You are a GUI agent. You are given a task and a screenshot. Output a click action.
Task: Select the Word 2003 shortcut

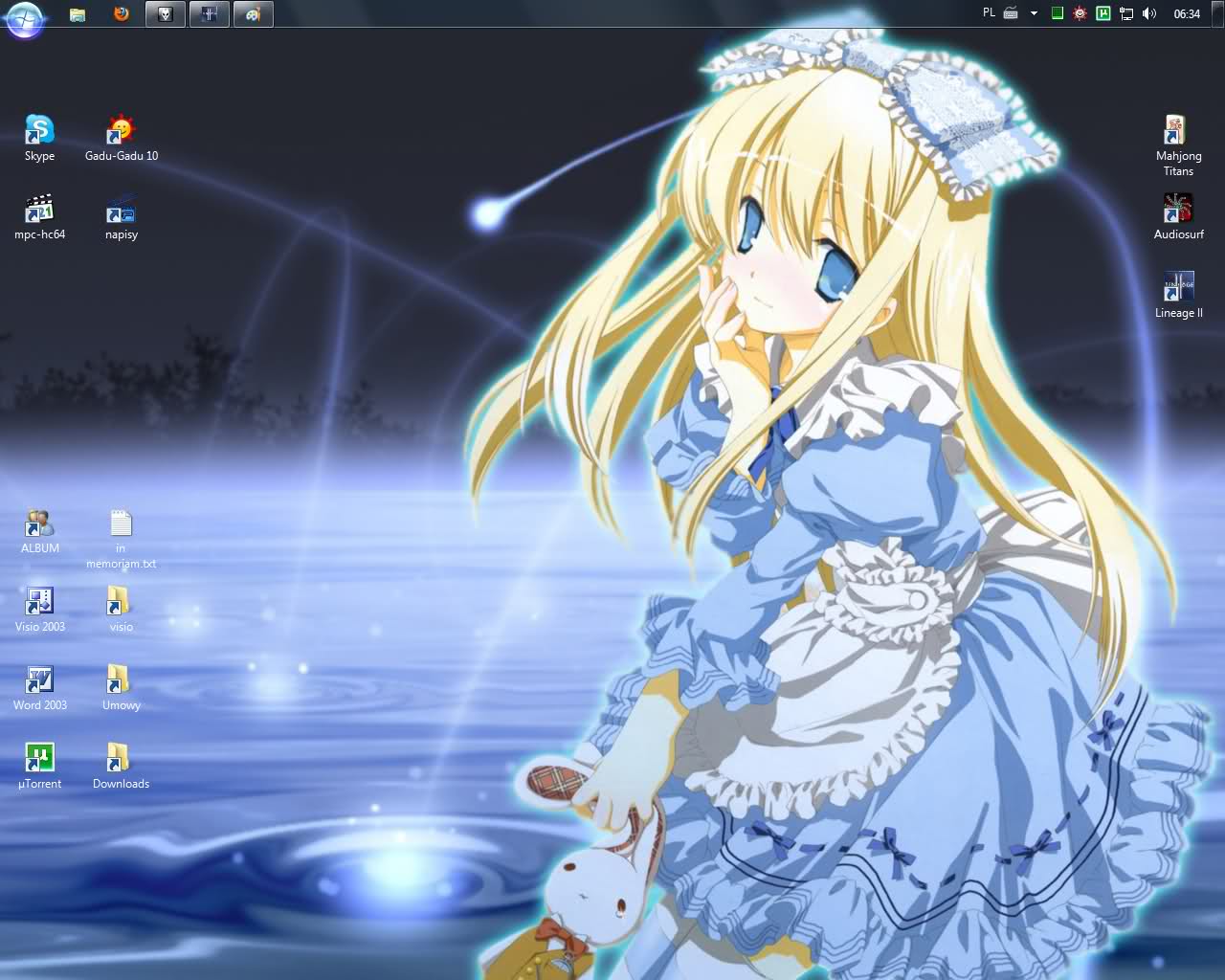pyautogui.click(x=39, y=679)
